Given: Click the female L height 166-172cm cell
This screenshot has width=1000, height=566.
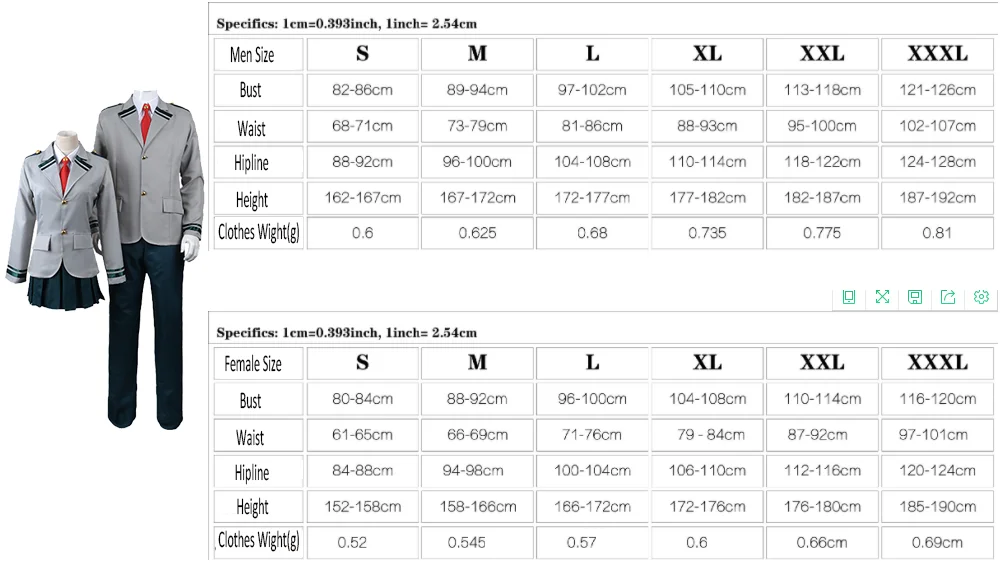Looking at the screenshot, I should (x=592, y=506).
